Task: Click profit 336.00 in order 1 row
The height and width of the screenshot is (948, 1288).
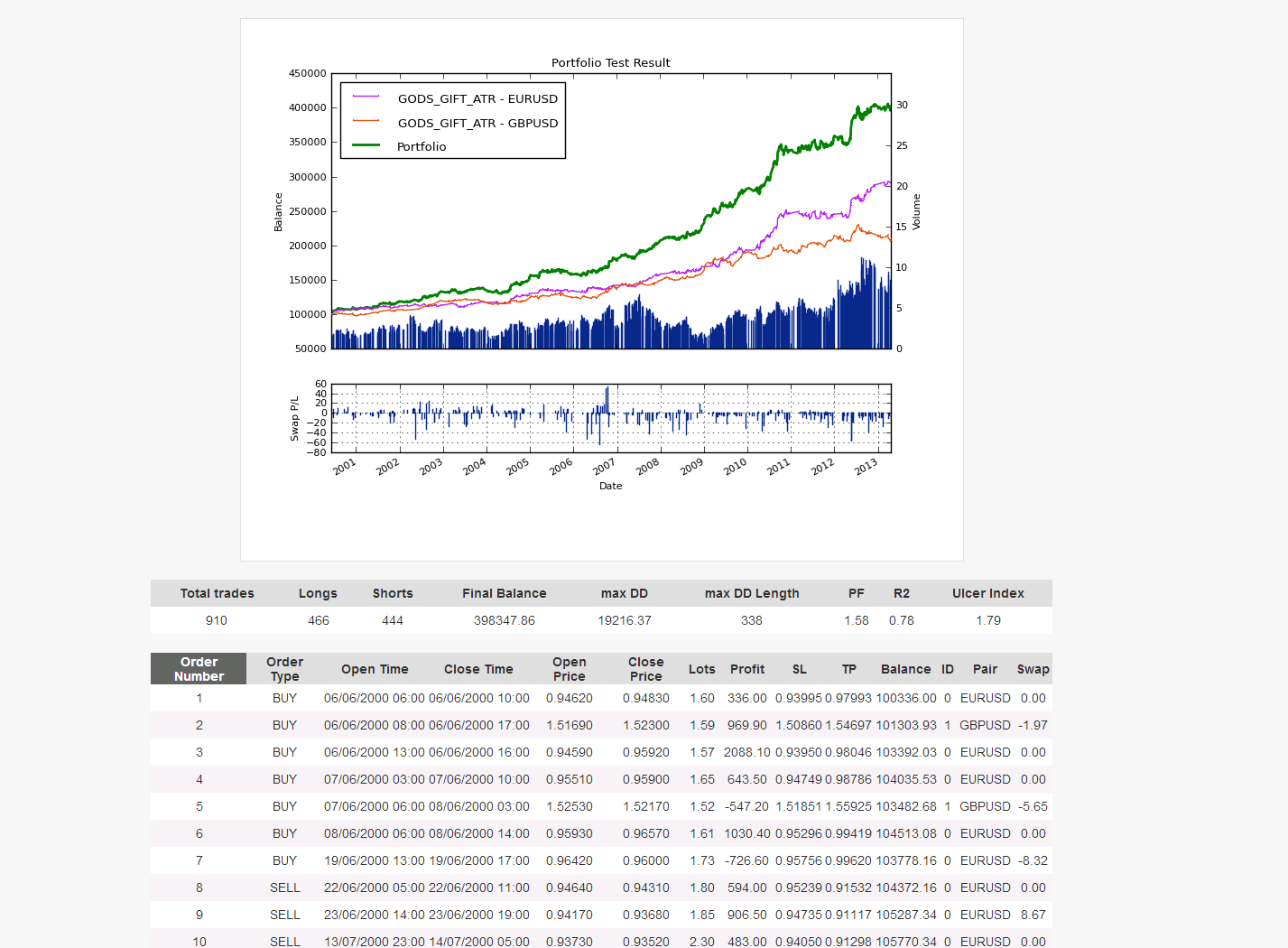Action: (747, 698)
